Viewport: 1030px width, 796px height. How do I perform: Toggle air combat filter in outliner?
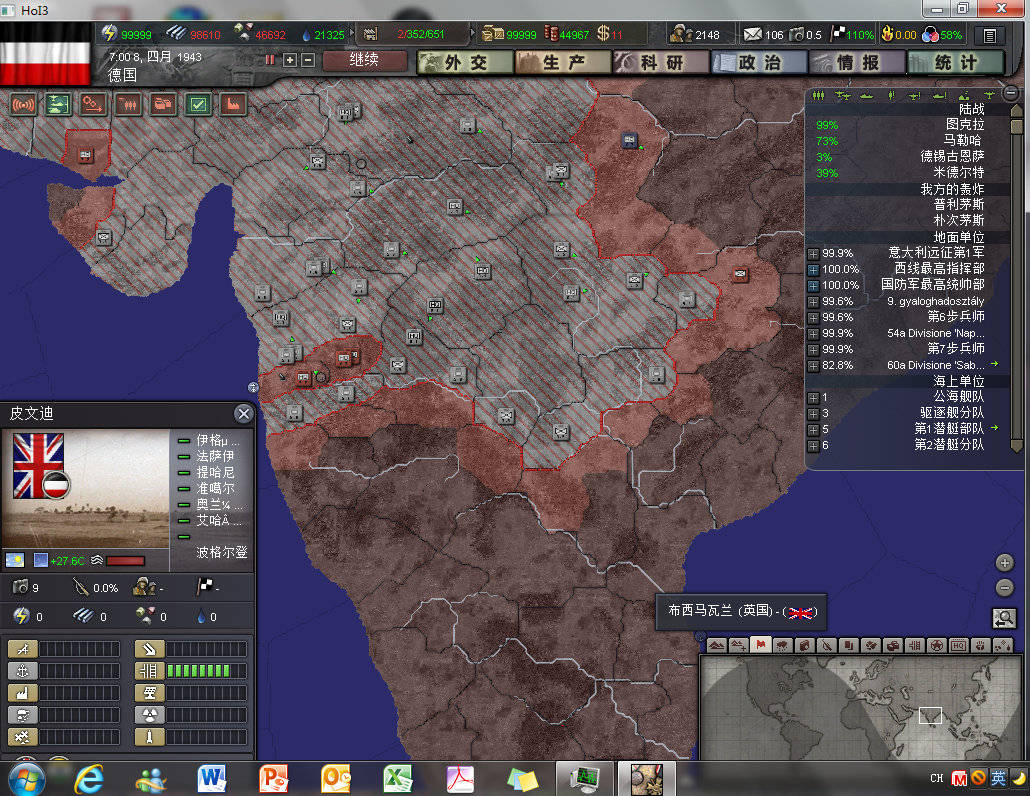click(x=914, y=96)
